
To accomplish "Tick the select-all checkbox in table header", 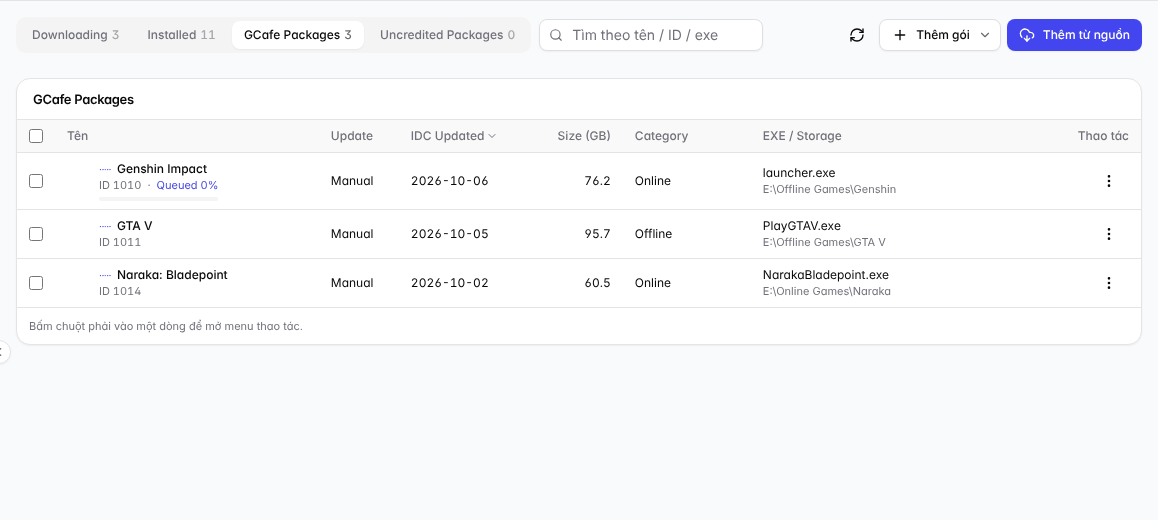I will coord(35,136).
